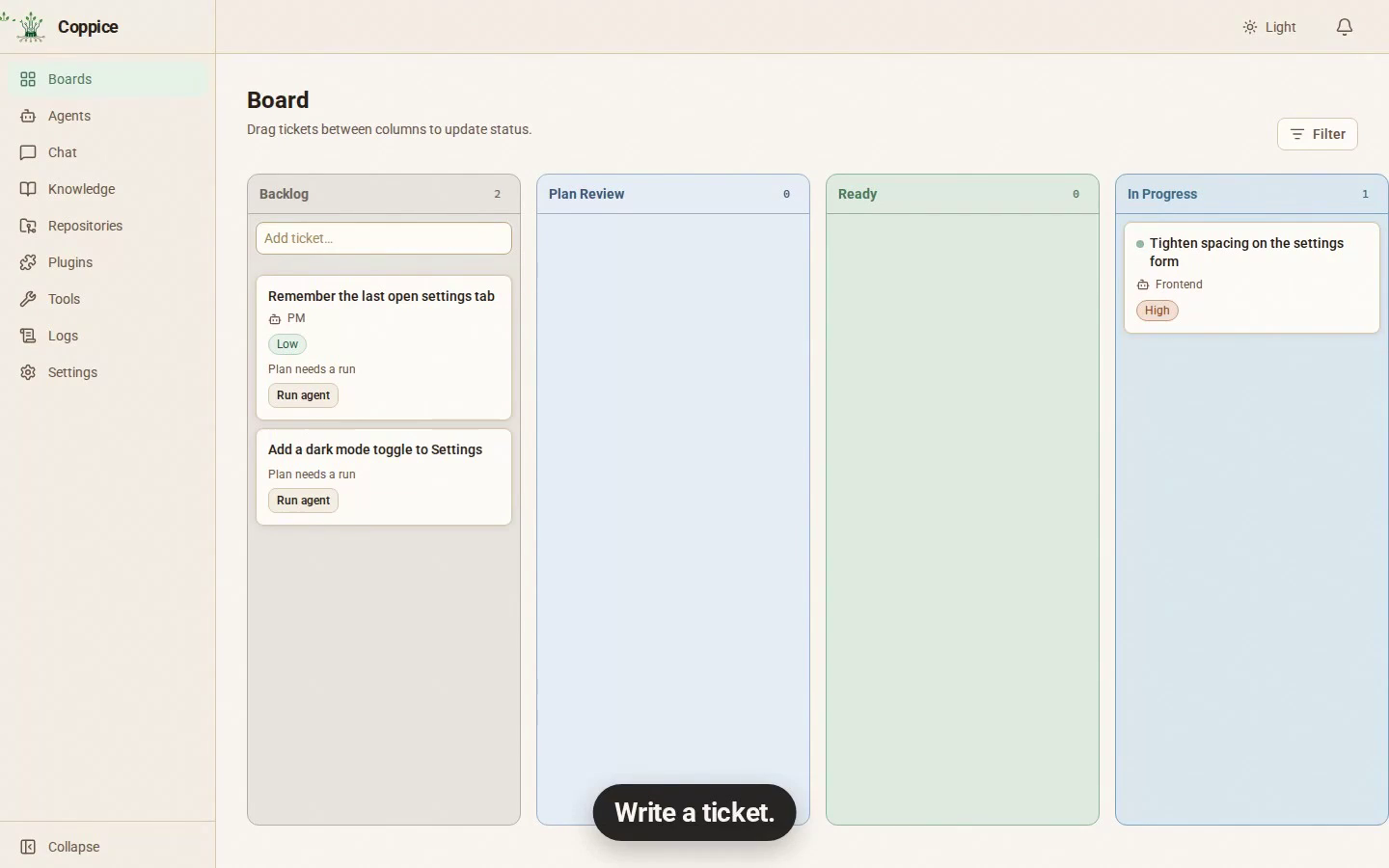Image resolution: width=1389 pixels, height=868 pixels.
Task: Click the In Progress ticket count 1
Action: coord(1366,195)
